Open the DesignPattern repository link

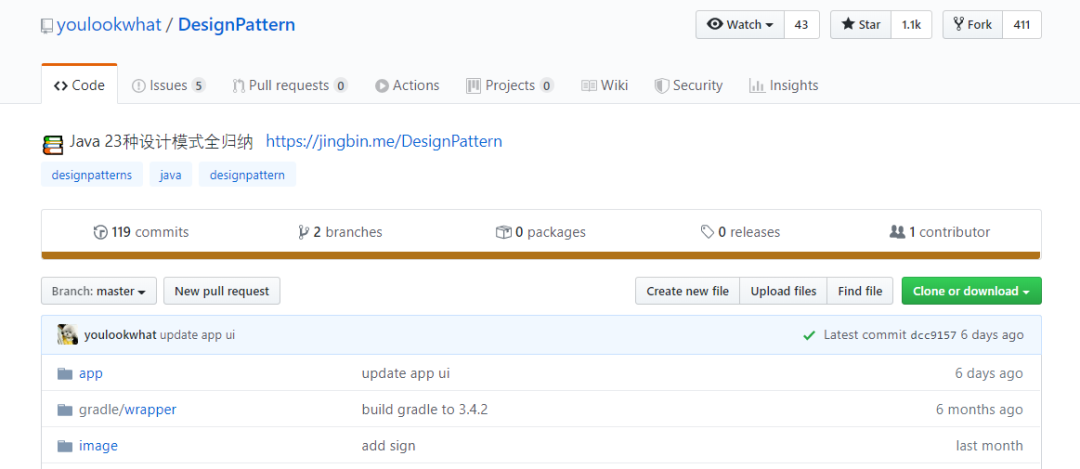[236, 25]
